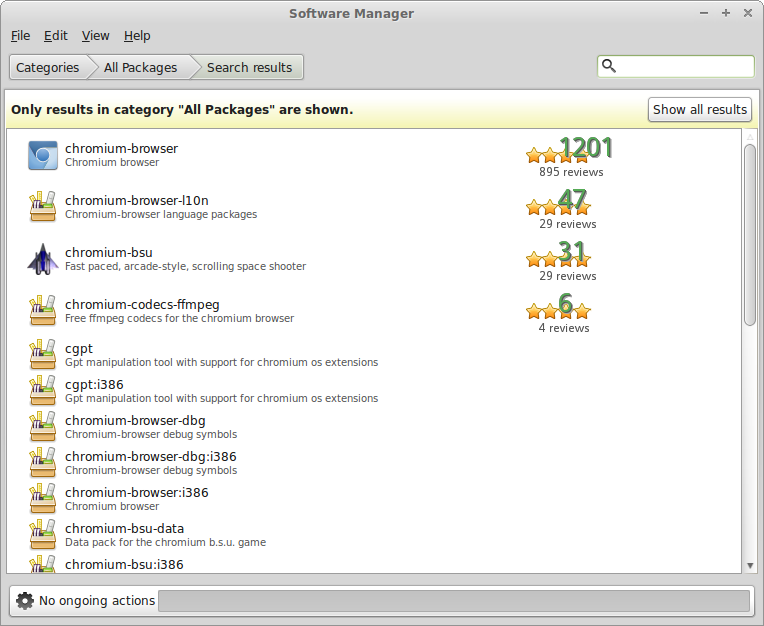Click the chromium-browser-dbg:i386 package icon
Viewport: 764px width, 626px height.
[43, 463]
